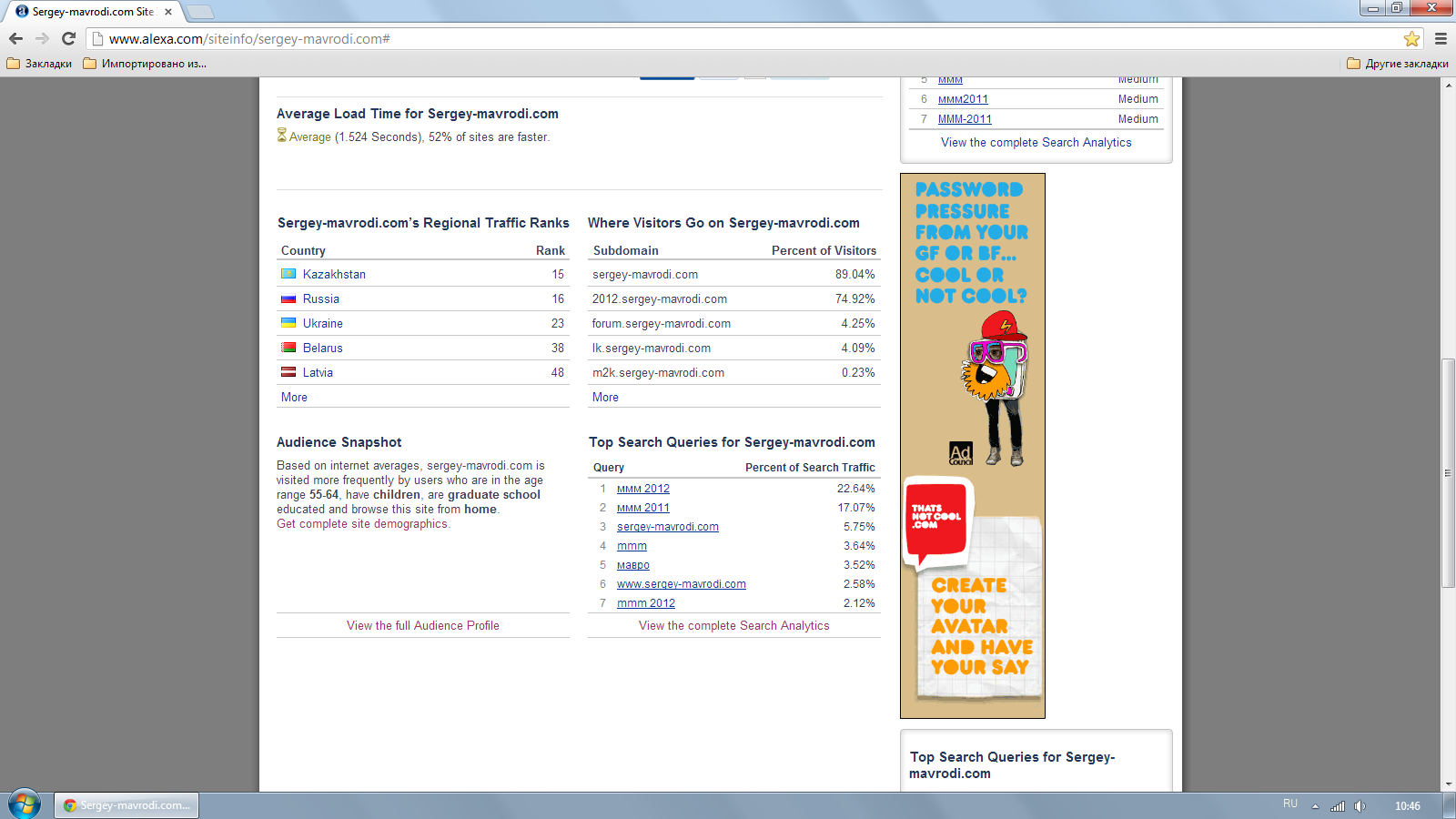Click the page vertical scrollbar thumb
The width and height of the screenshot is (1456, 819).
pyautogui.click(x=1448, y=473)
